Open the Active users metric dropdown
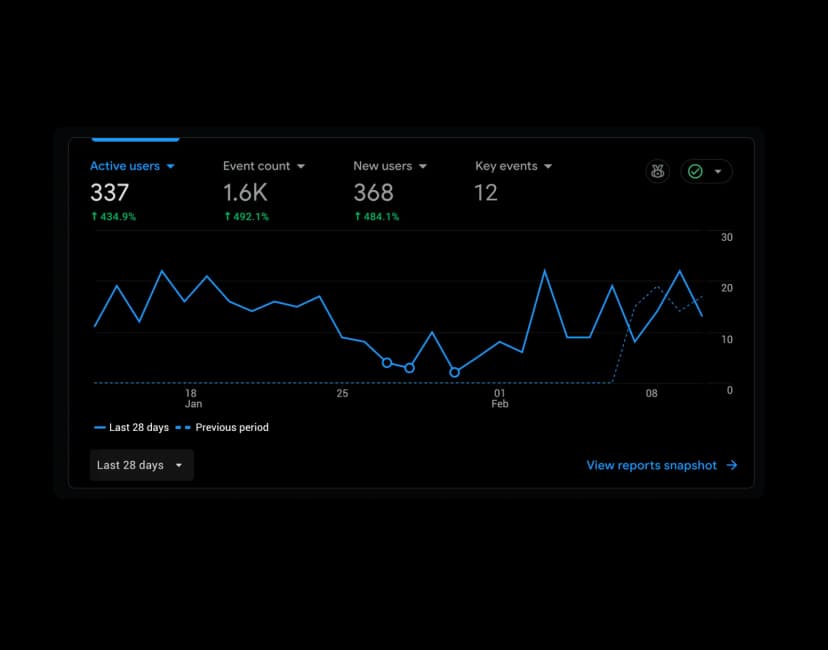Image resolution: width=828 pixels, height=650 pixels. 171,166
